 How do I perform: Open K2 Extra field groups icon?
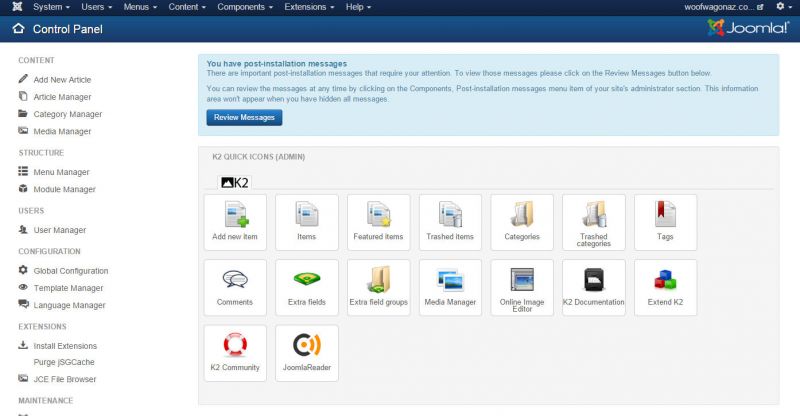click(379, 287)
